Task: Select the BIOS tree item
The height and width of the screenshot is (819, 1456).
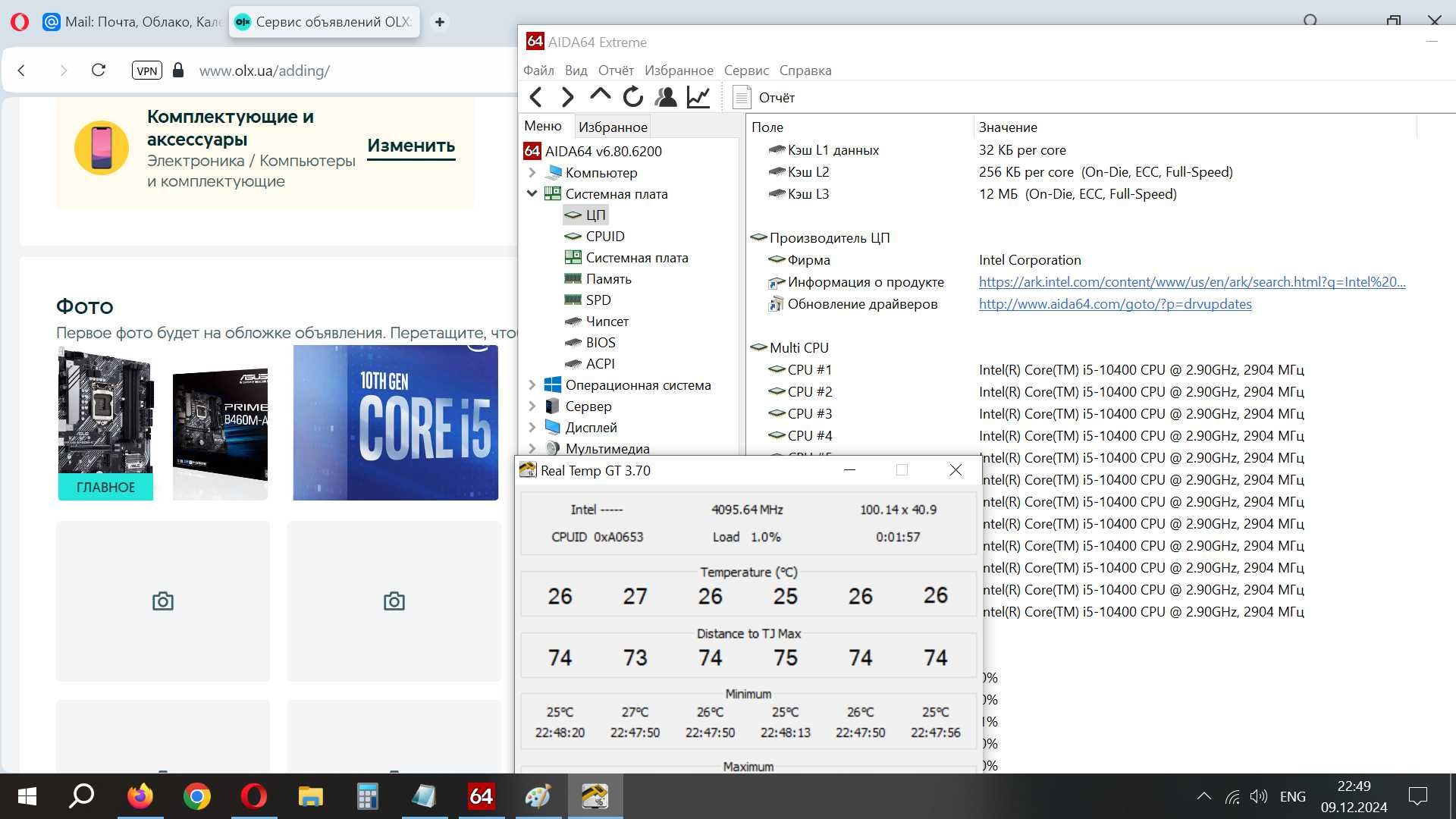Action: (x=591, y=342)
